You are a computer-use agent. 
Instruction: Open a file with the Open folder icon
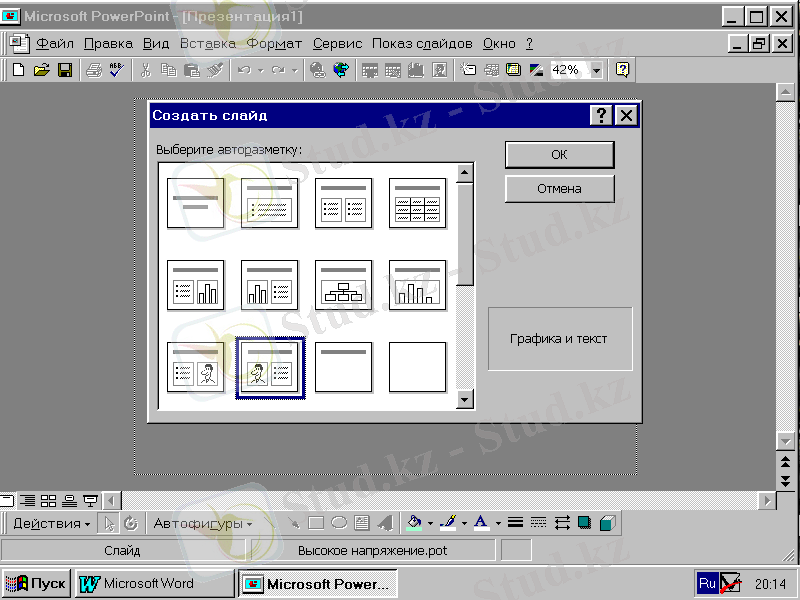point(41,70)
